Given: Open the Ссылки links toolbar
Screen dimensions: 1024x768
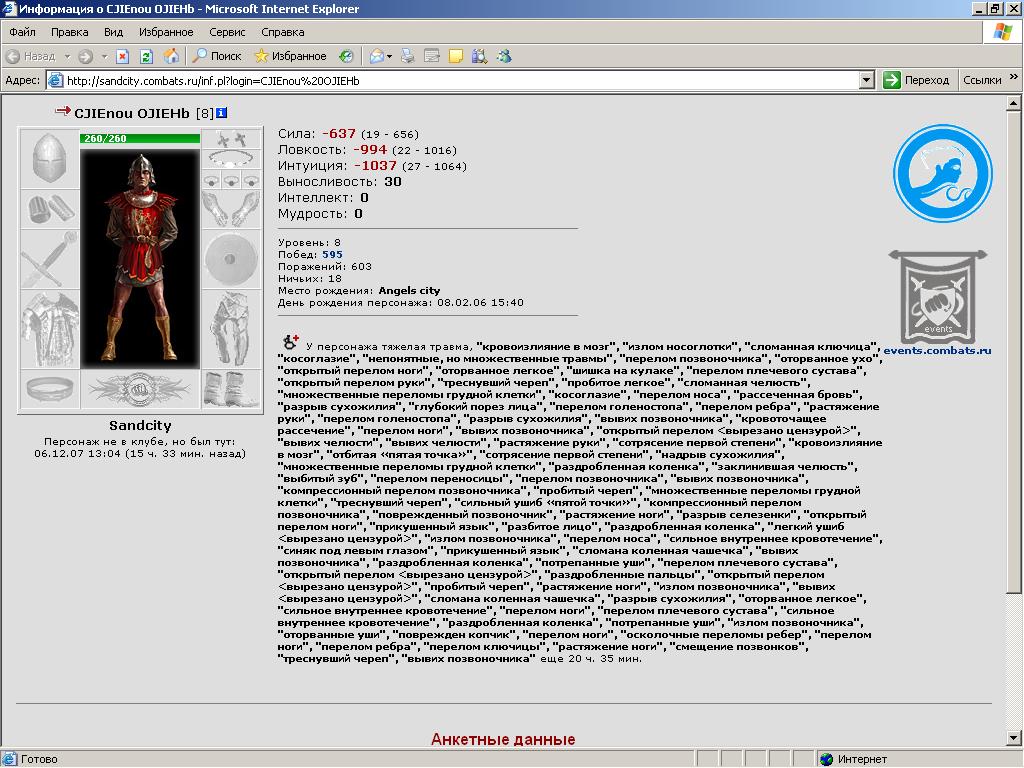Looking at the screenshot, I should [982, 80].
